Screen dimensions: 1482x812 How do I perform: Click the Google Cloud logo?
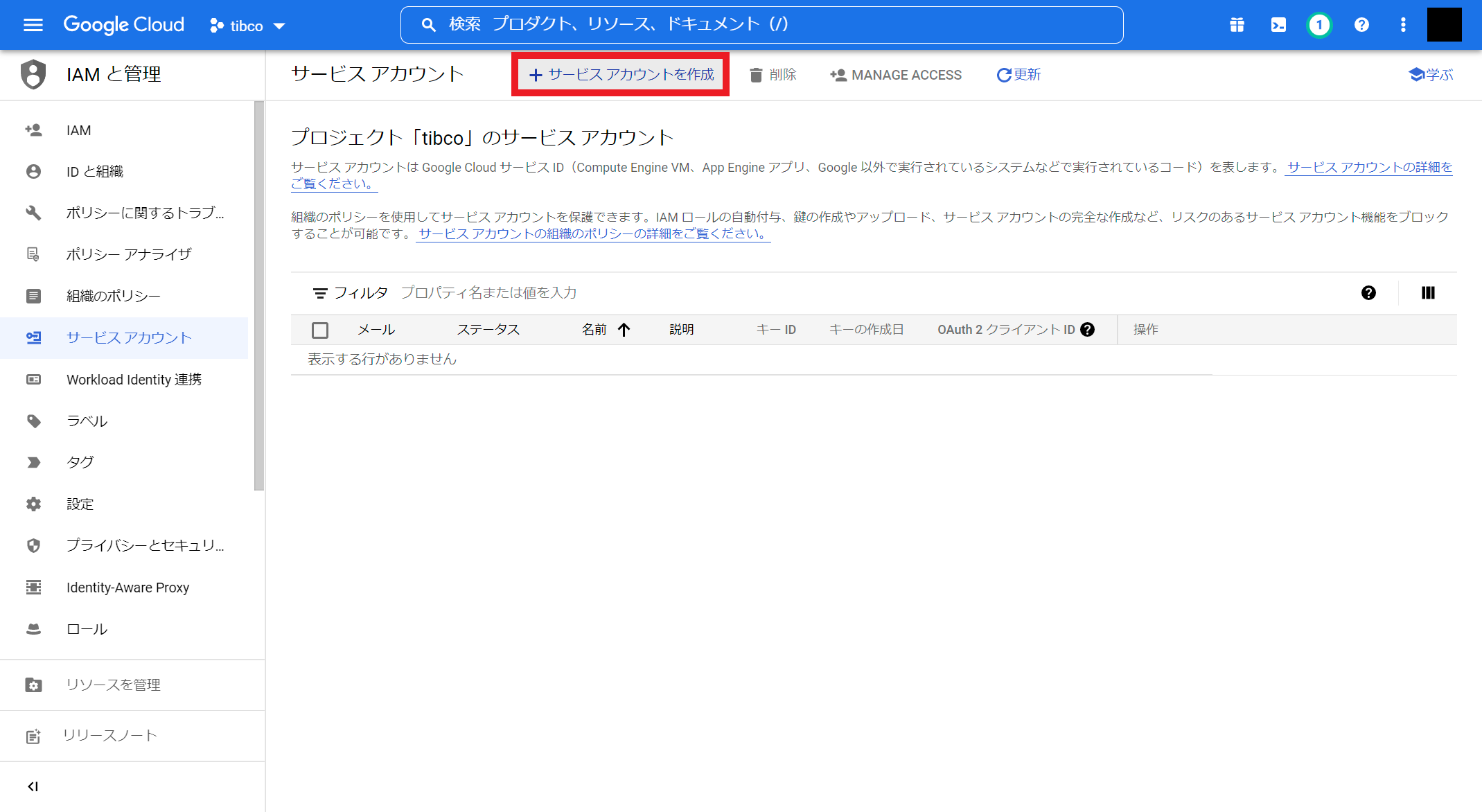pos(124,25)
